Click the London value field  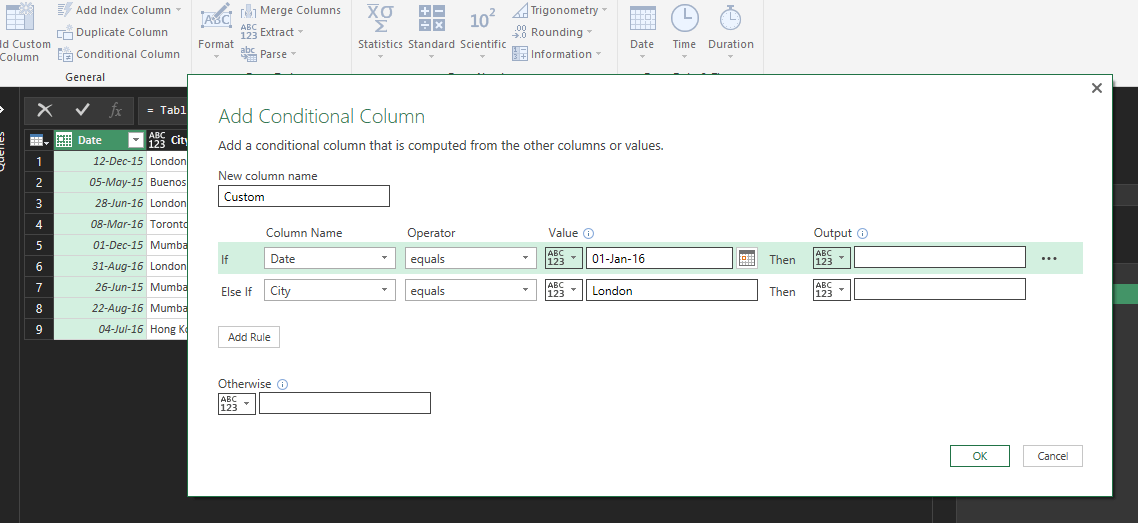(x=672, y=290)
